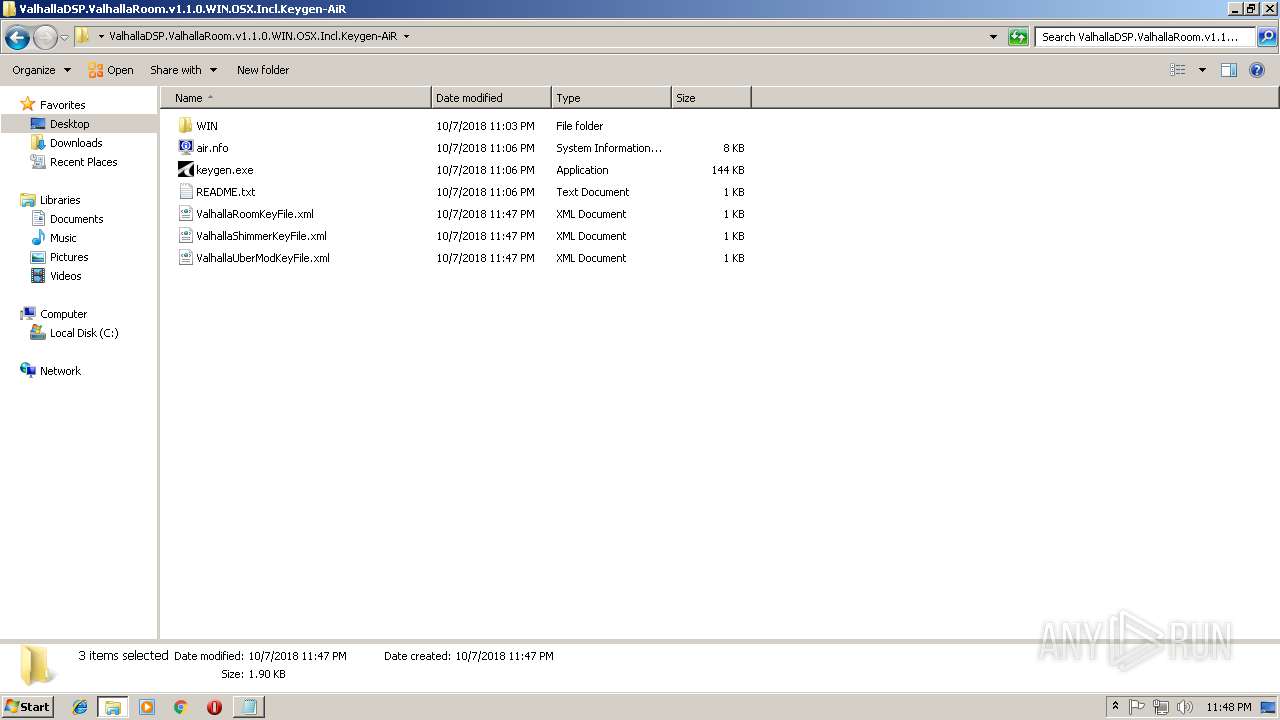
Task: Select the README.txt file icon
Action: point(185,192)
